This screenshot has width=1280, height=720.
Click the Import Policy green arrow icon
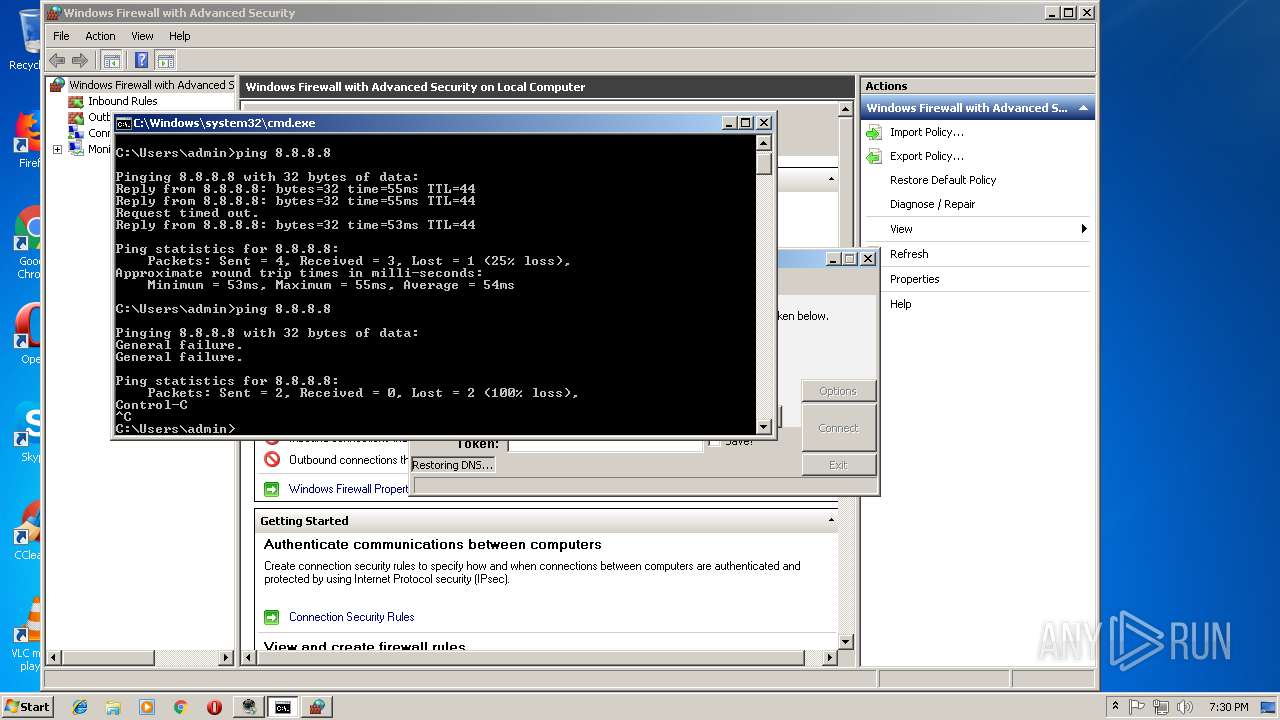(874, 132)
